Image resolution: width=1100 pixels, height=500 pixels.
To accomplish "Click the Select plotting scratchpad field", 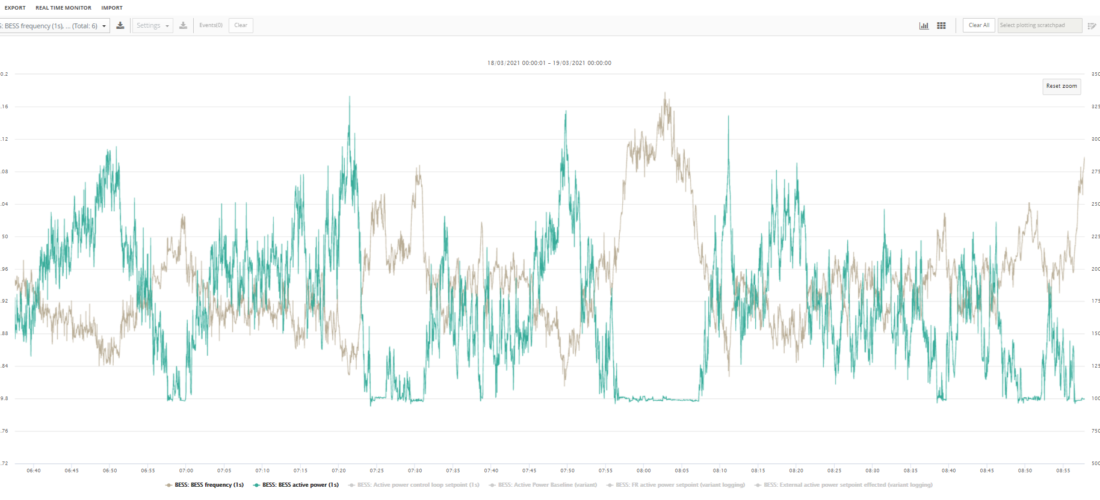I will [1040, 25].
